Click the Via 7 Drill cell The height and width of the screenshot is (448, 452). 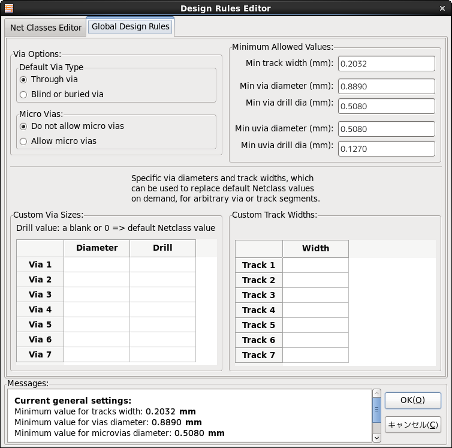pos(163,354)
